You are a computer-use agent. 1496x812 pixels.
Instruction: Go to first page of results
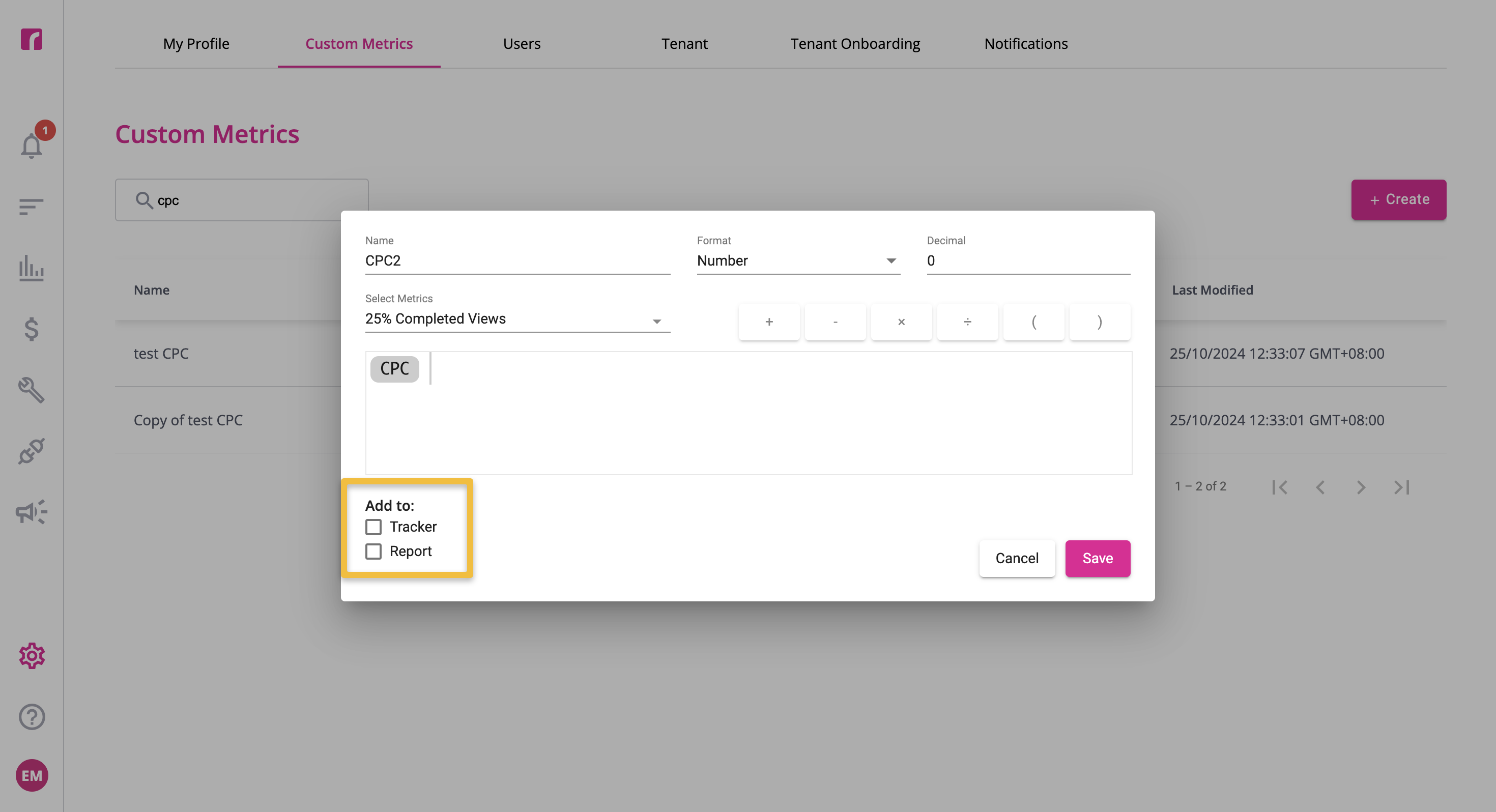1280,487
